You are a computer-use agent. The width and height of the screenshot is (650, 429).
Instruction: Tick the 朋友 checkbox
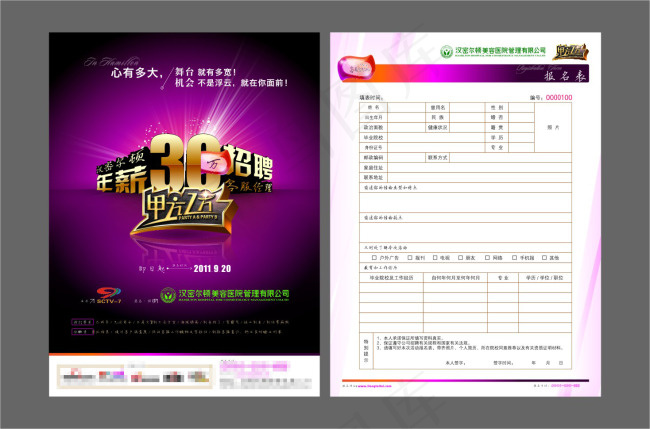(461, 258)
